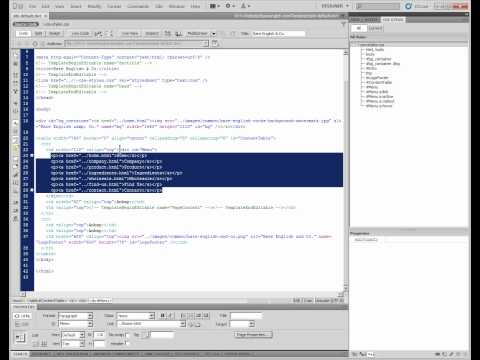Click the Merge Cells icon in Properties
This screenshot has height=360, width=480.
[x=36, y=343]
